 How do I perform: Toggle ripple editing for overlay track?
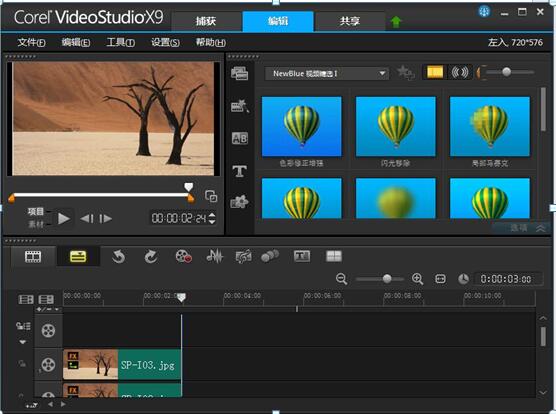point(22,364)
